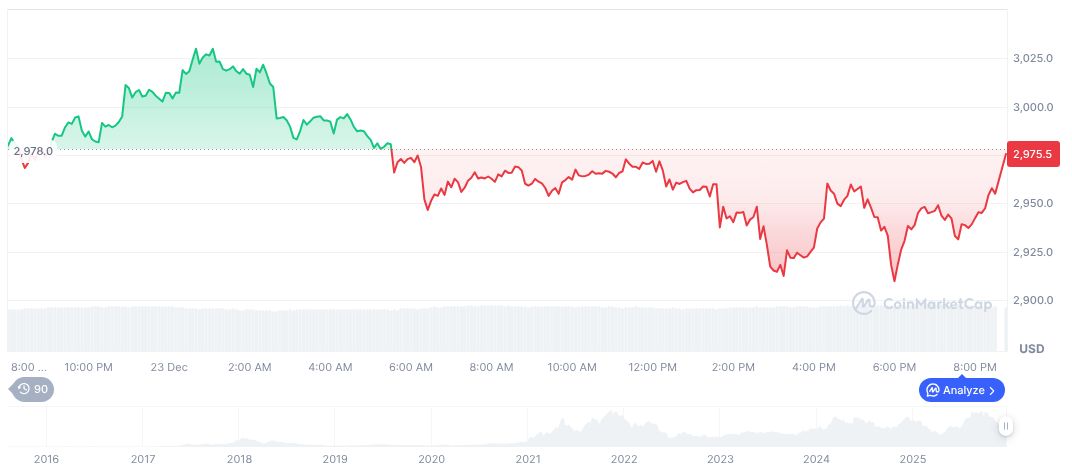
Task: Expand the Analyze chevron arrow
Action: pos(993,390)
